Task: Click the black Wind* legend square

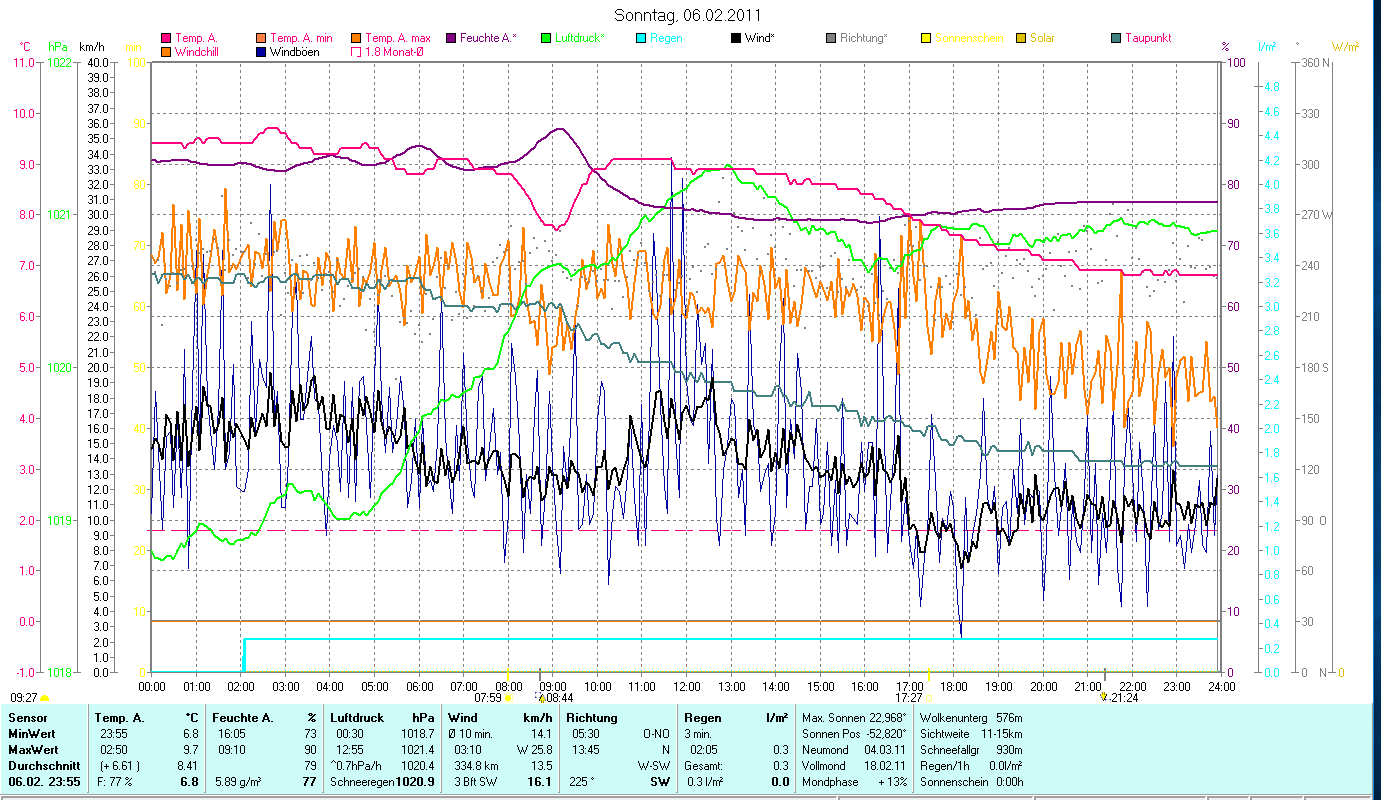Action: point(736,38)
